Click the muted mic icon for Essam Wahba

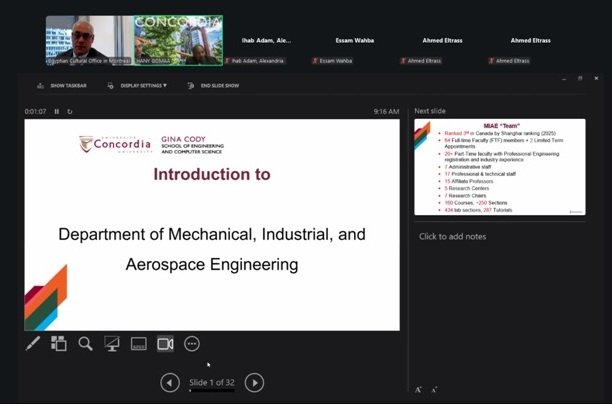[315, 61]
